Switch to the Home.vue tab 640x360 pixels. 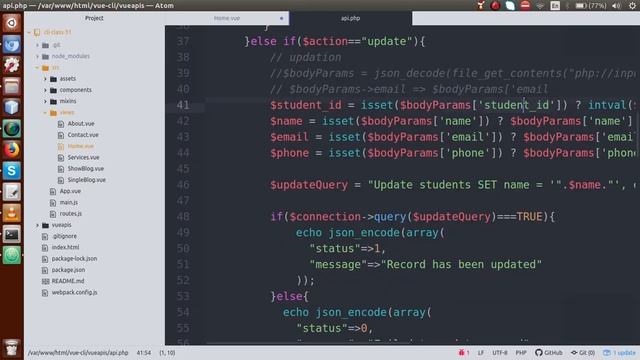227,18
